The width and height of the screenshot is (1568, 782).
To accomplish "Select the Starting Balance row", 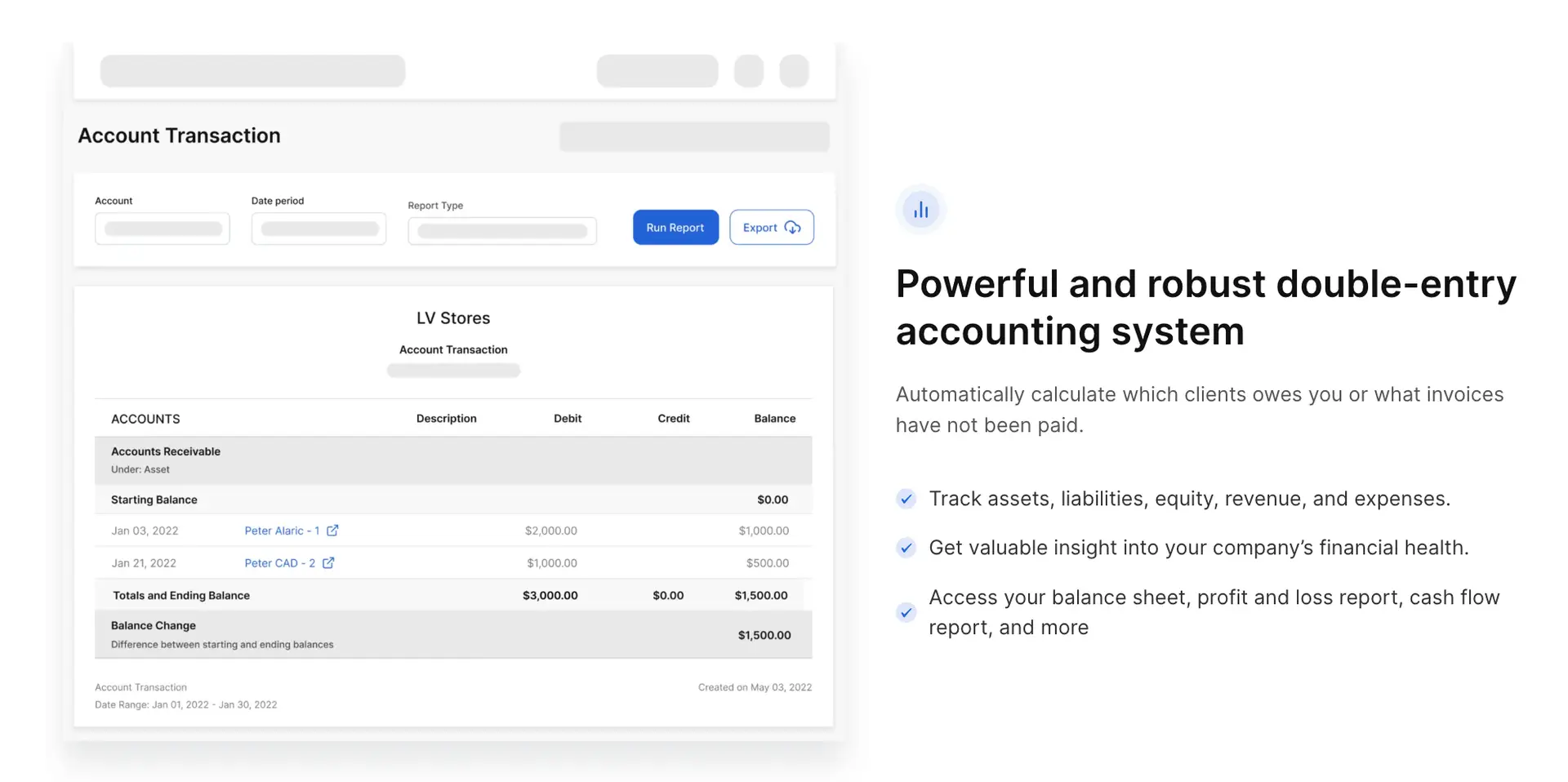I will tap(454, 499).
